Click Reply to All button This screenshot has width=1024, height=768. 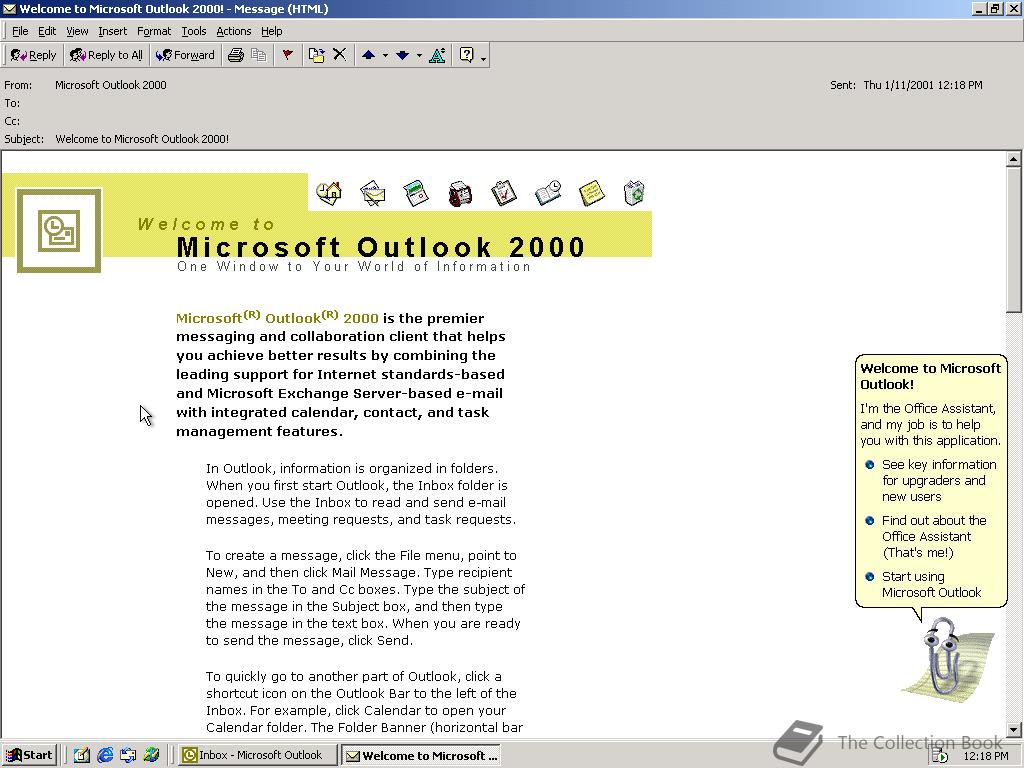point(106,56)
